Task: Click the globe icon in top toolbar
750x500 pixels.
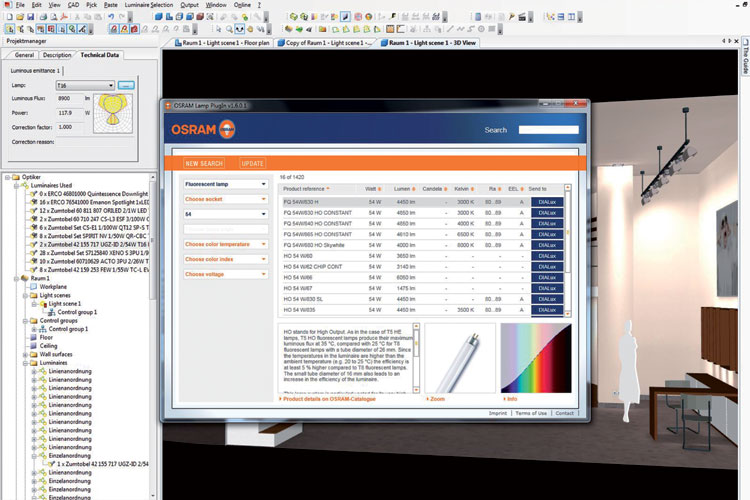Action: click(368, 17)
